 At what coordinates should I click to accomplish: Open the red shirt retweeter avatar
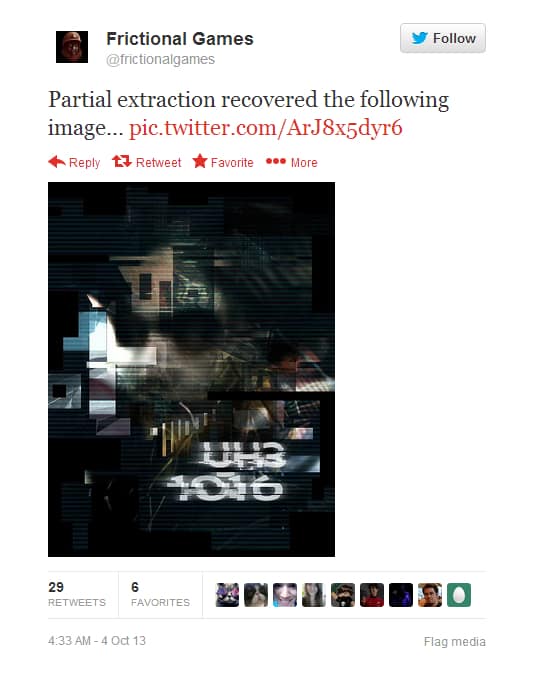[x=372, y=595]
